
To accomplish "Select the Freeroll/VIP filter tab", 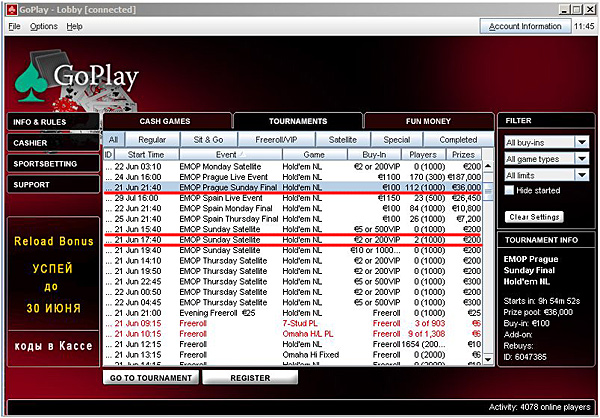I will tap(276, 140).
